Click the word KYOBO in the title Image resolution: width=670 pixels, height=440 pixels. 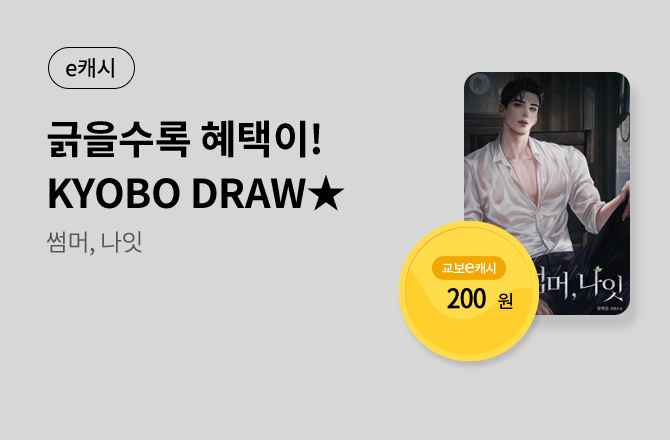click(114, 194)
